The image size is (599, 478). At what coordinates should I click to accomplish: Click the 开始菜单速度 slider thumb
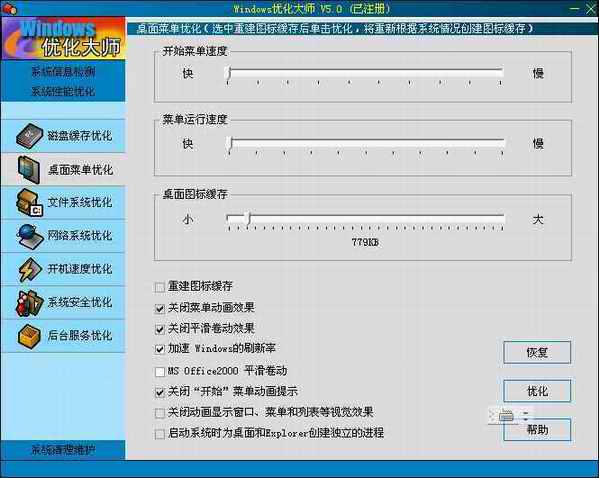[228, 73]
